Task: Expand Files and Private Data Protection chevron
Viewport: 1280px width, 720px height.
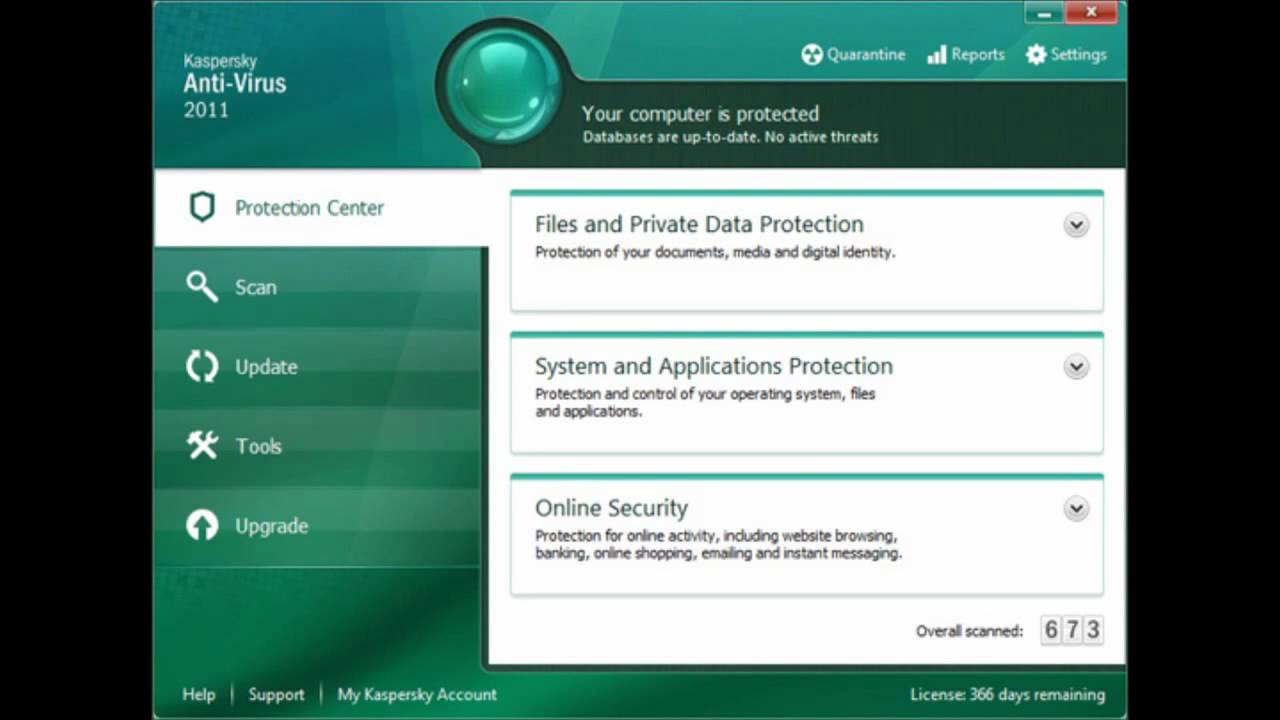Action: point(1076,225)
